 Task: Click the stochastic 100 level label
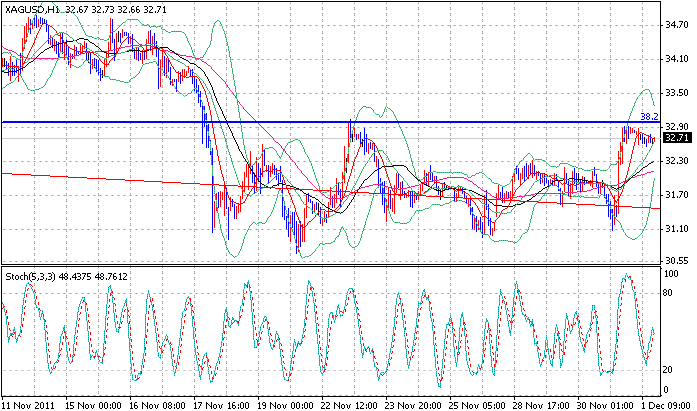pyautogui.click(x=671, y=274)
